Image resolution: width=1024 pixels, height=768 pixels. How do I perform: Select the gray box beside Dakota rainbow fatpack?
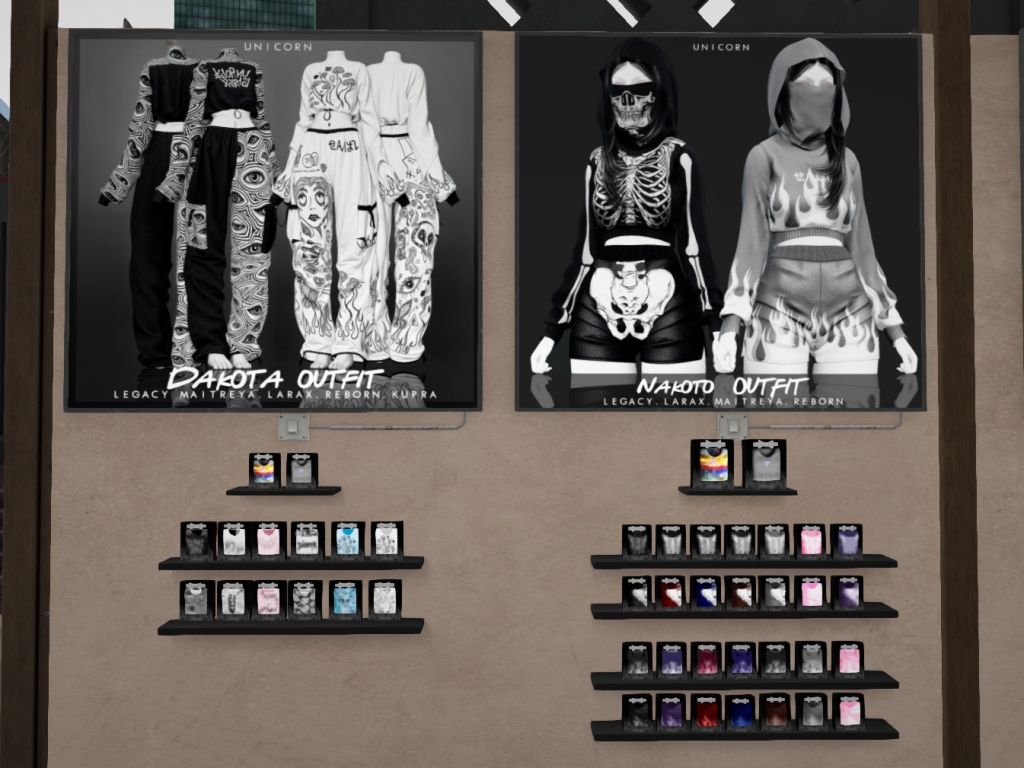301,470
